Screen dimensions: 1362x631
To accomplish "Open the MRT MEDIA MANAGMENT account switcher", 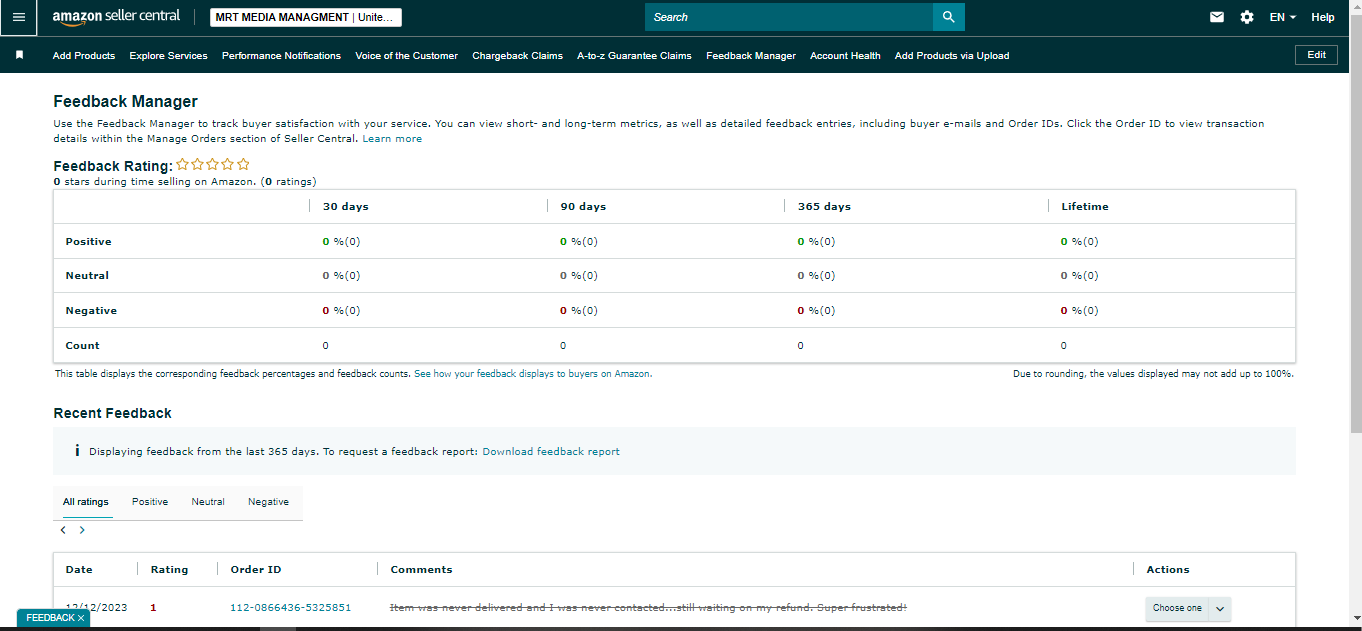I will 306,17.
